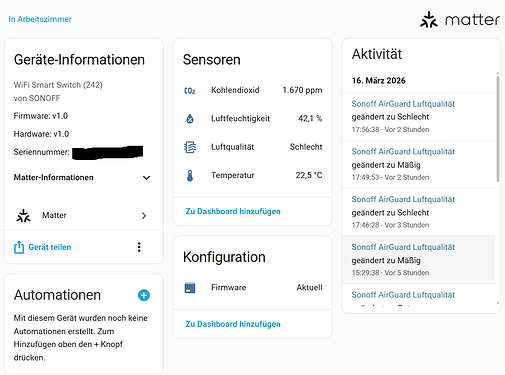Click the Matter star icon in integration row

click(x=23, y=216)
